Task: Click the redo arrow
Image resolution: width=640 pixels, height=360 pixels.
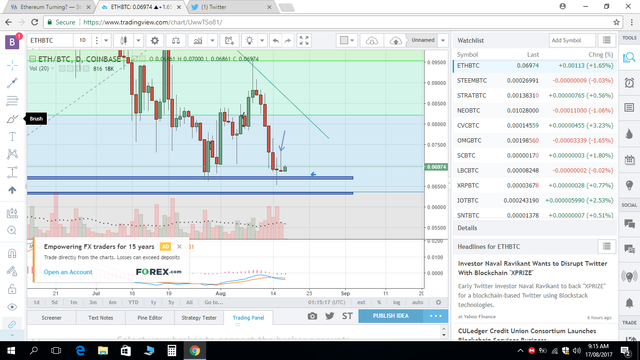Action: point(288,40)
